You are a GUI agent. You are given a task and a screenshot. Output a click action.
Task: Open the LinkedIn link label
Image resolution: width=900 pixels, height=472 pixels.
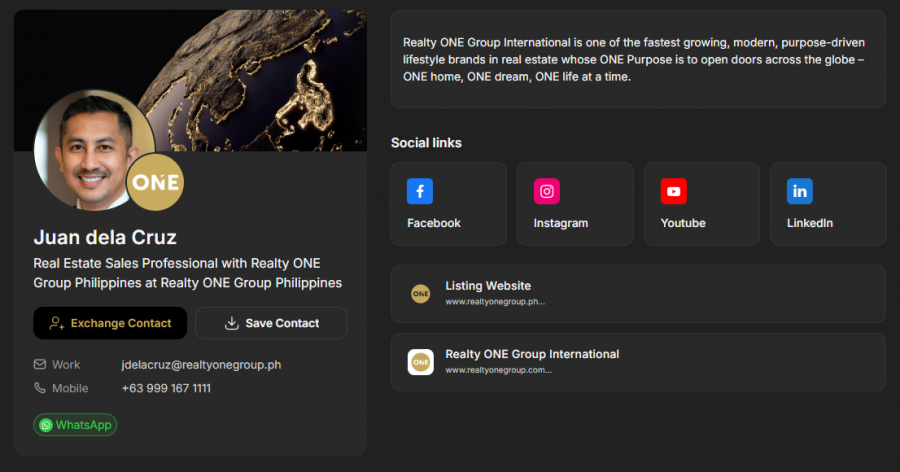point(810,223)
